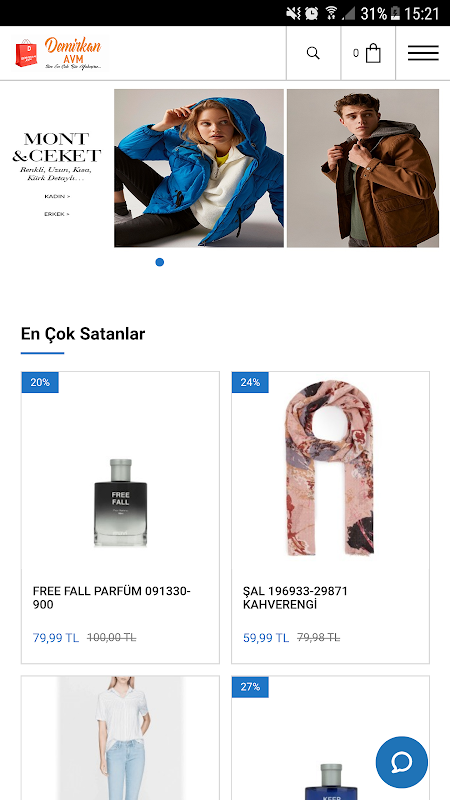Tap the battery status icon

[x=395, y=13]
